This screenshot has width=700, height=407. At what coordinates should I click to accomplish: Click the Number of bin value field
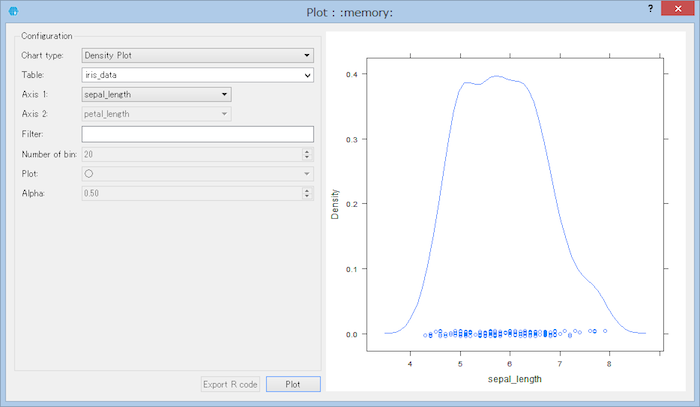(192, 154)
